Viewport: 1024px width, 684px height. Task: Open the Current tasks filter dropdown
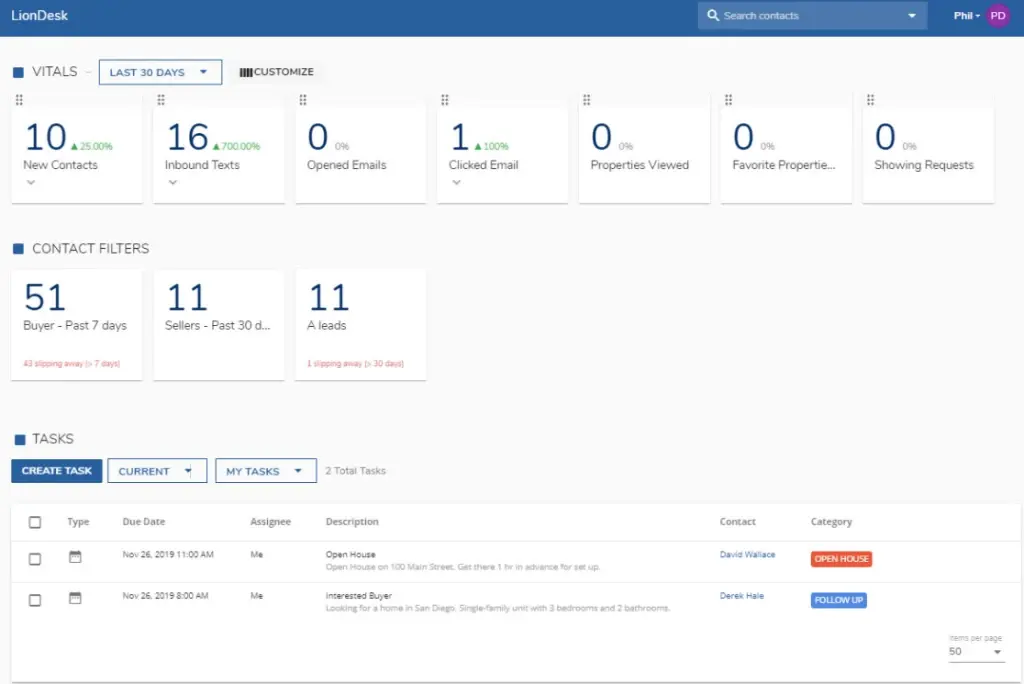coord(157,471)
